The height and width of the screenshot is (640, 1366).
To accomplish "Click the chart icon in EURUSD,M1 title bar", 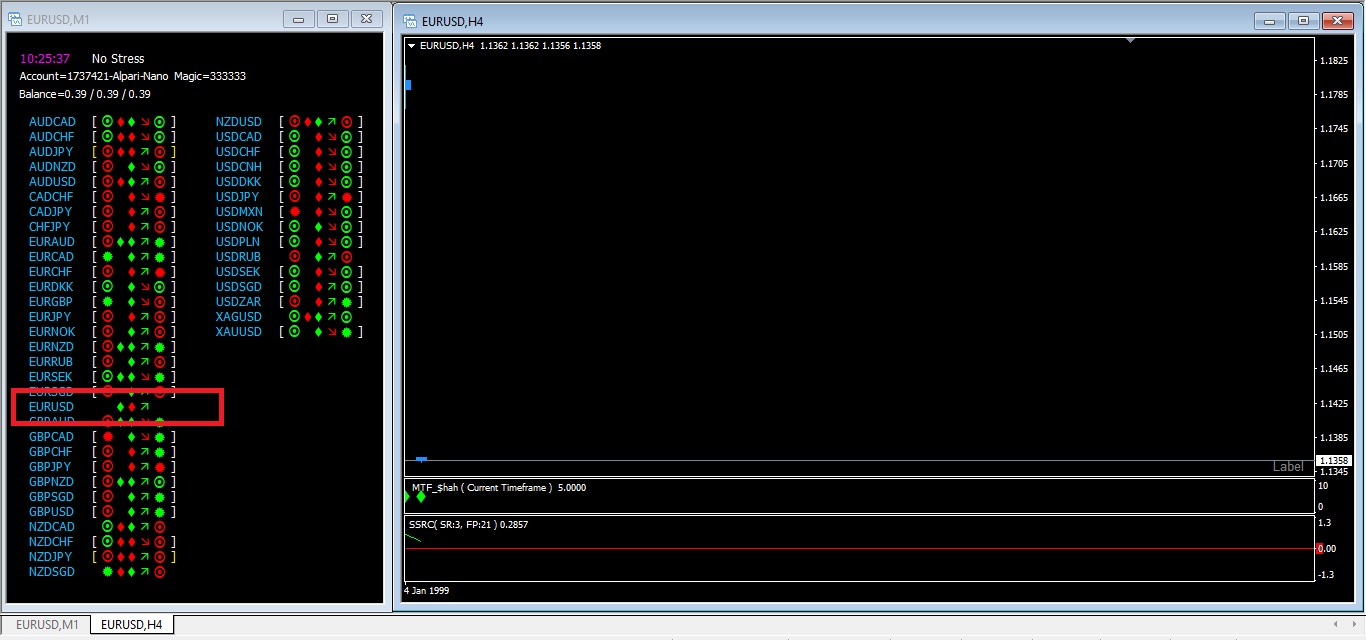I will click(15, 19).
